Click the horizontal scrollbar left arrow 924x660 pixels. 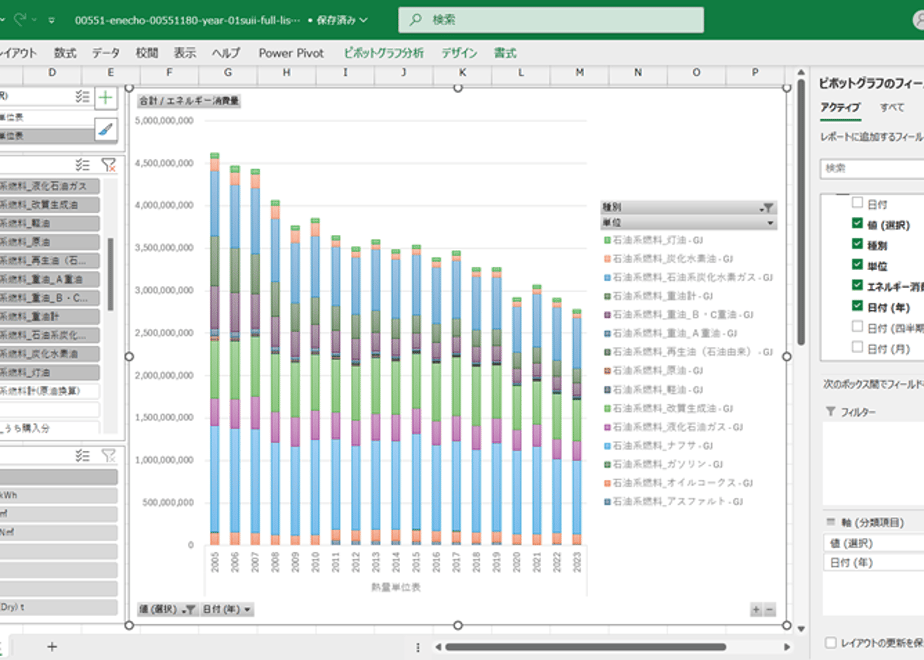point(438,646)
